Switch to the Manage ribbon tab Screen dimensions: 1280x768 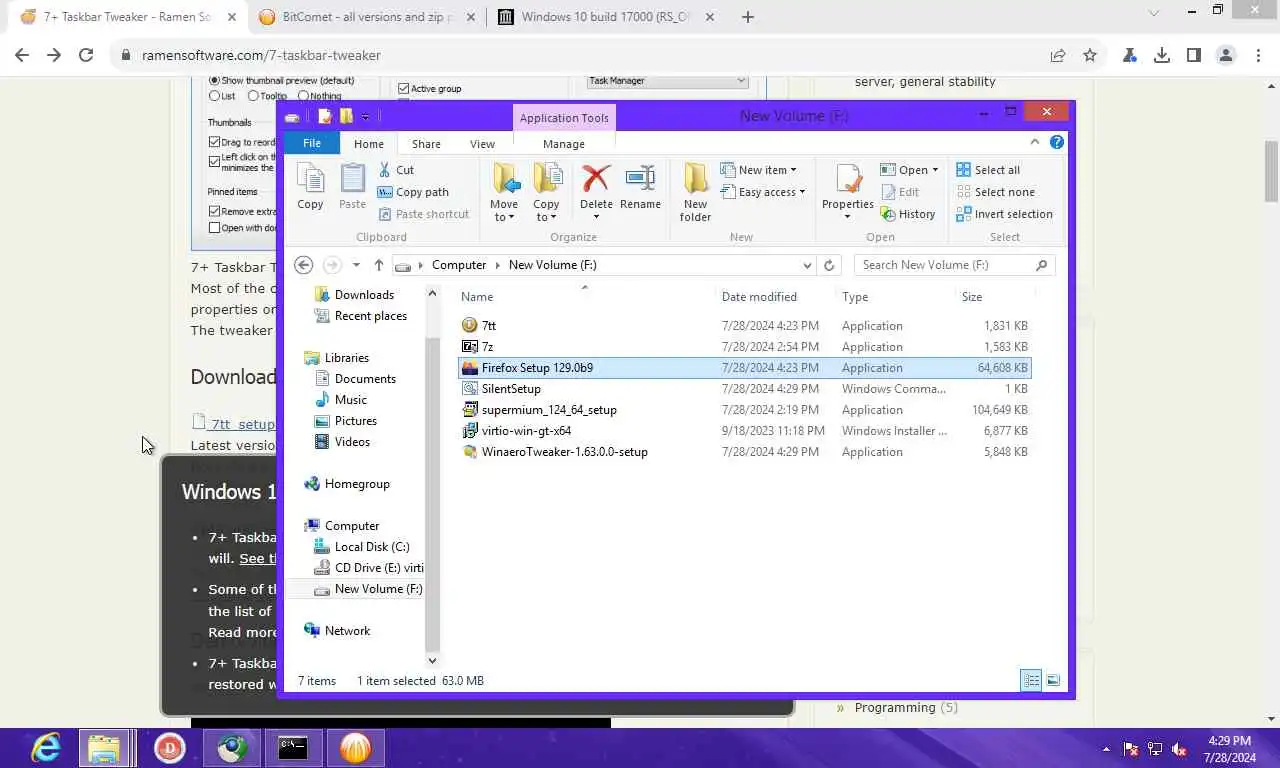pos(564,144)
